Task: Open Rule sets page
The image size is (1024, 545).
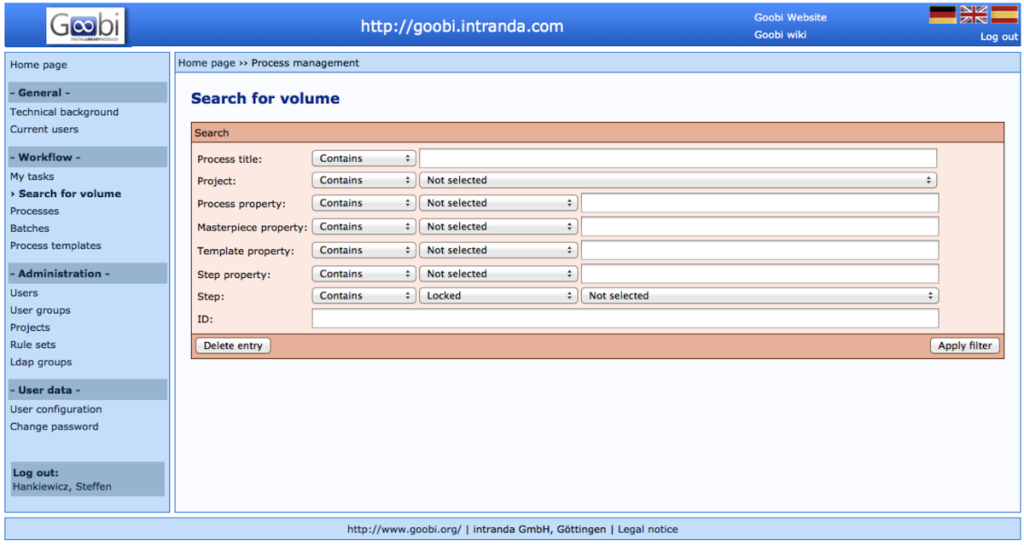Action: point(33,345)
